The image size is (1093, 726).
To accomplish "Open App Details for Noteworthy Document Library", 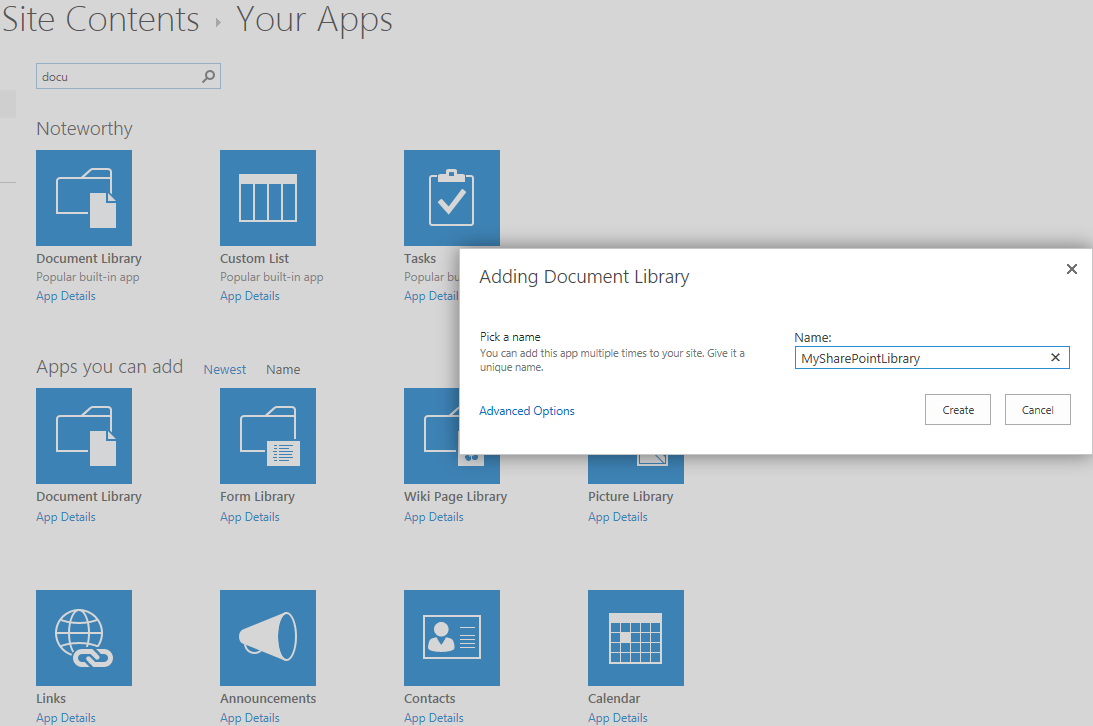I will tap(66, 296).
